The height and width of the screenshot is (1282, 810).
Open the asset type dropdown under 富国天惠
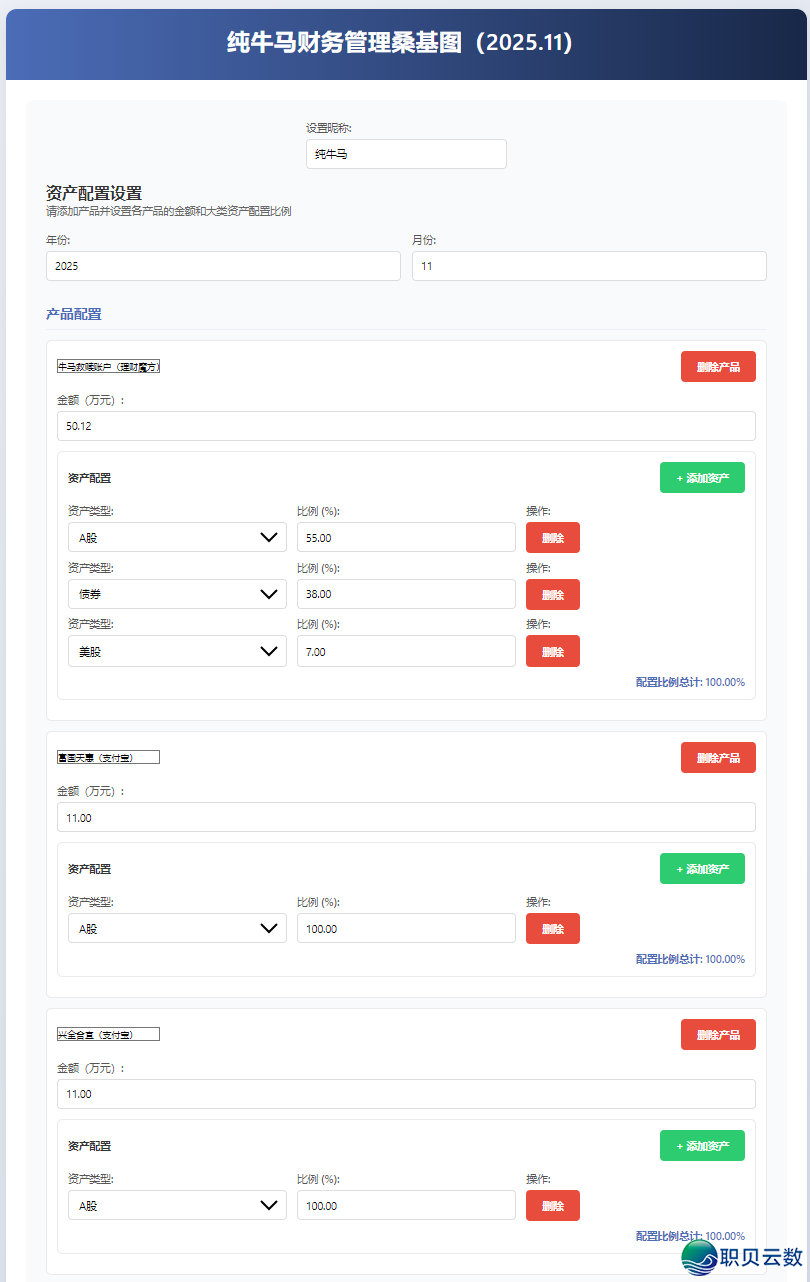177,928
